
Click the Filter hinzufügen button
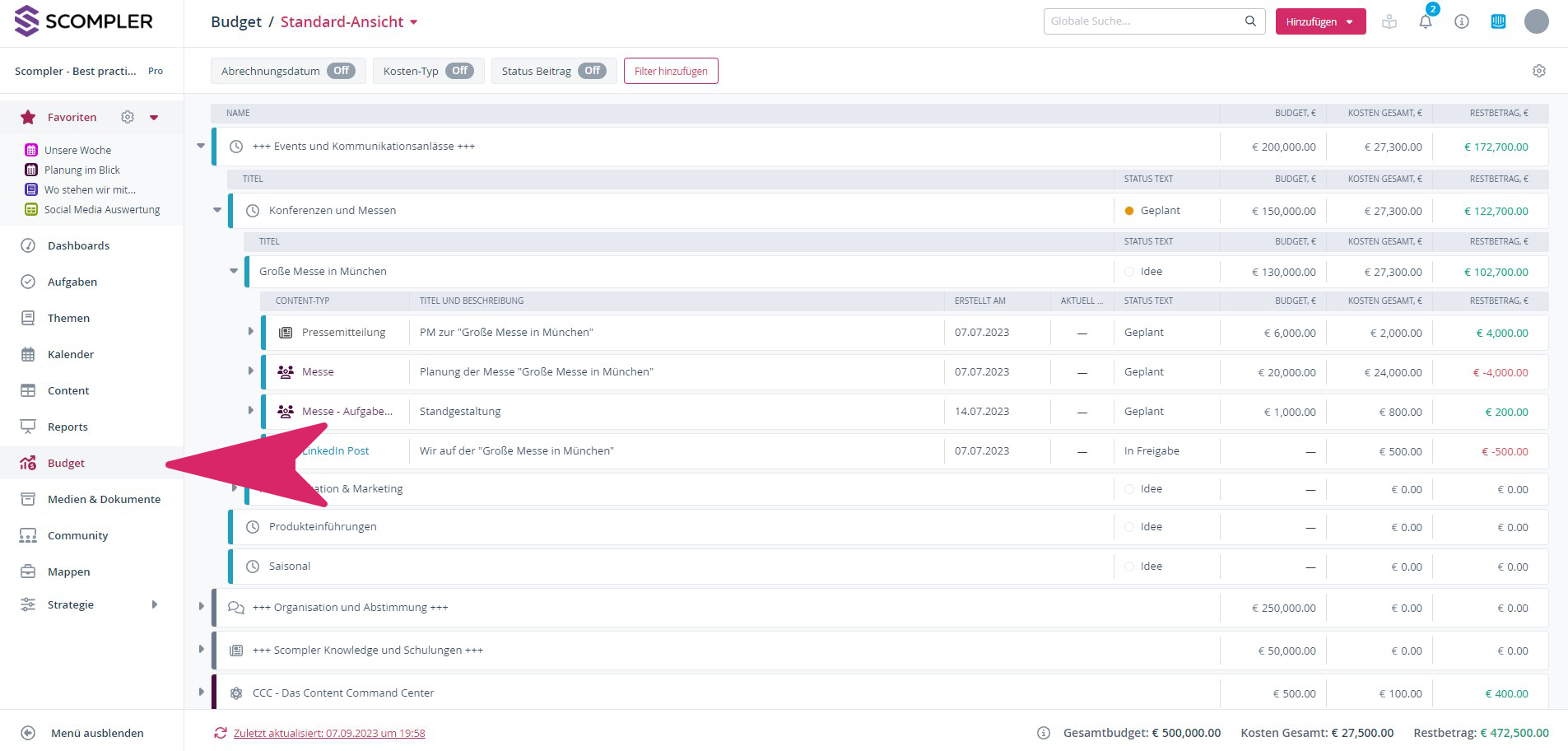(671, 71)
